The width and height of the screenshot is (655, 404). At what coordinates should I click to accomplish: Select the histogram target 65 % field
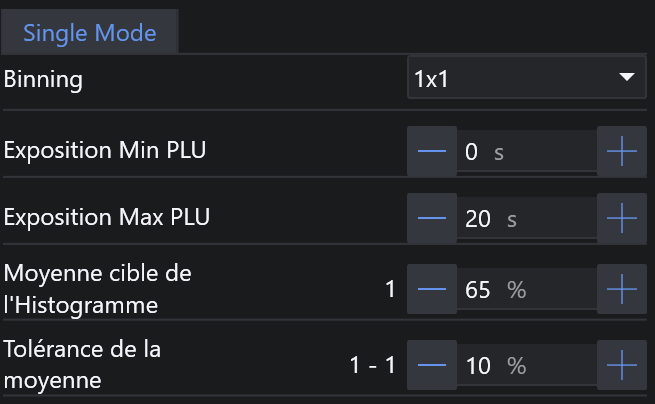click(526, 290)
